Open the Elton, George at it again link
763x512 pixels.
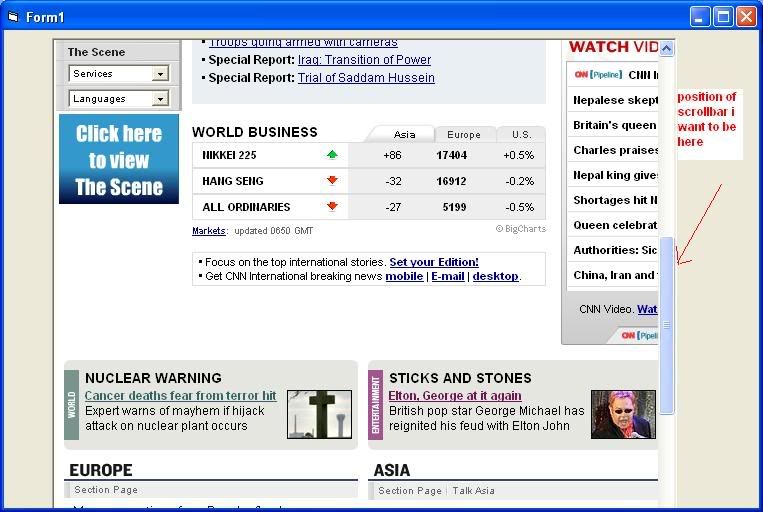tap(455, 396)
